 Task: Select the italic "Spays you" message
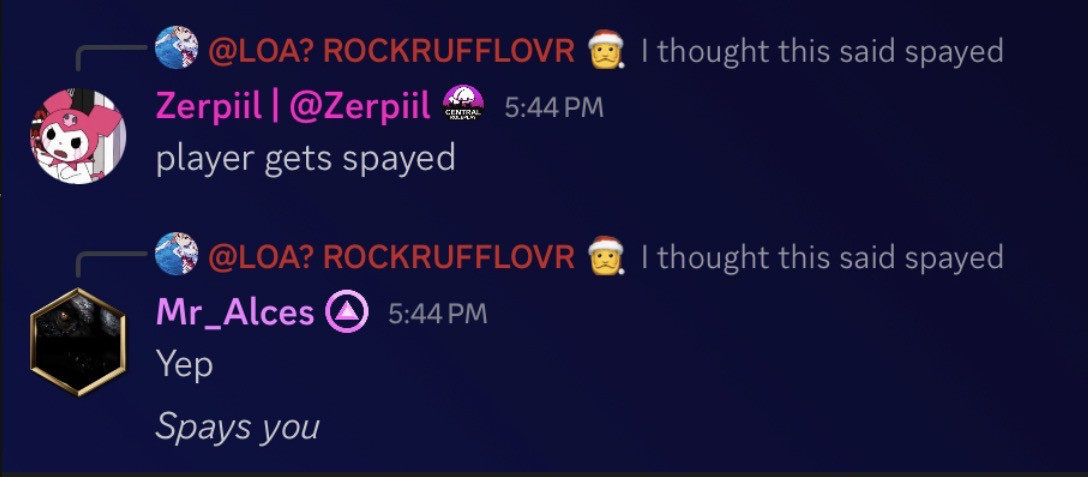click(237, 426)
